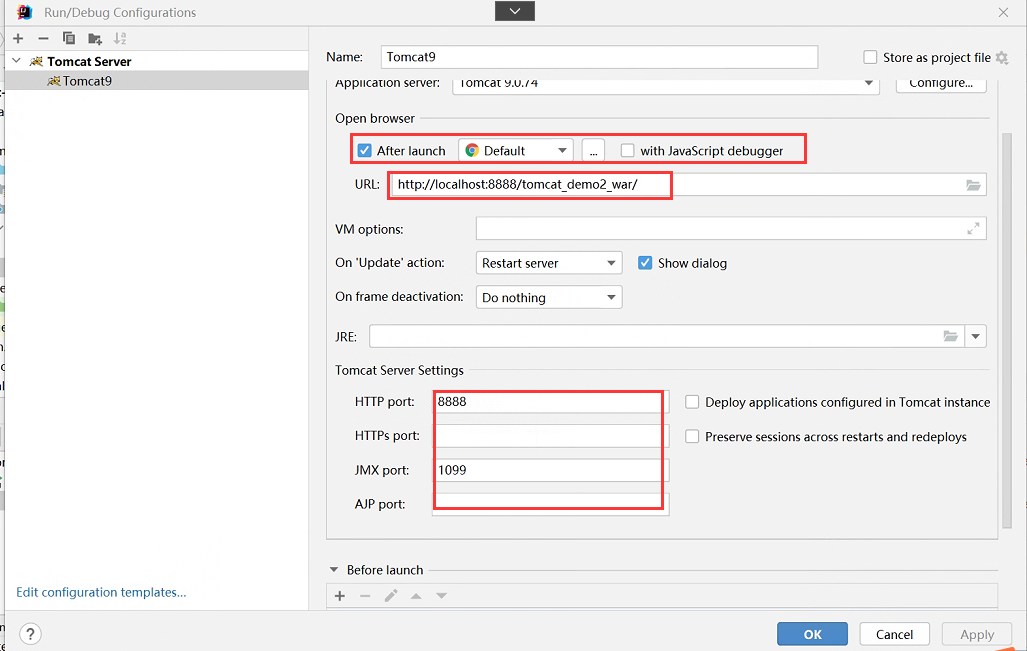1027x651 pixels.
Task: Remove the selected configuration
Action: (x=43, y=39)
